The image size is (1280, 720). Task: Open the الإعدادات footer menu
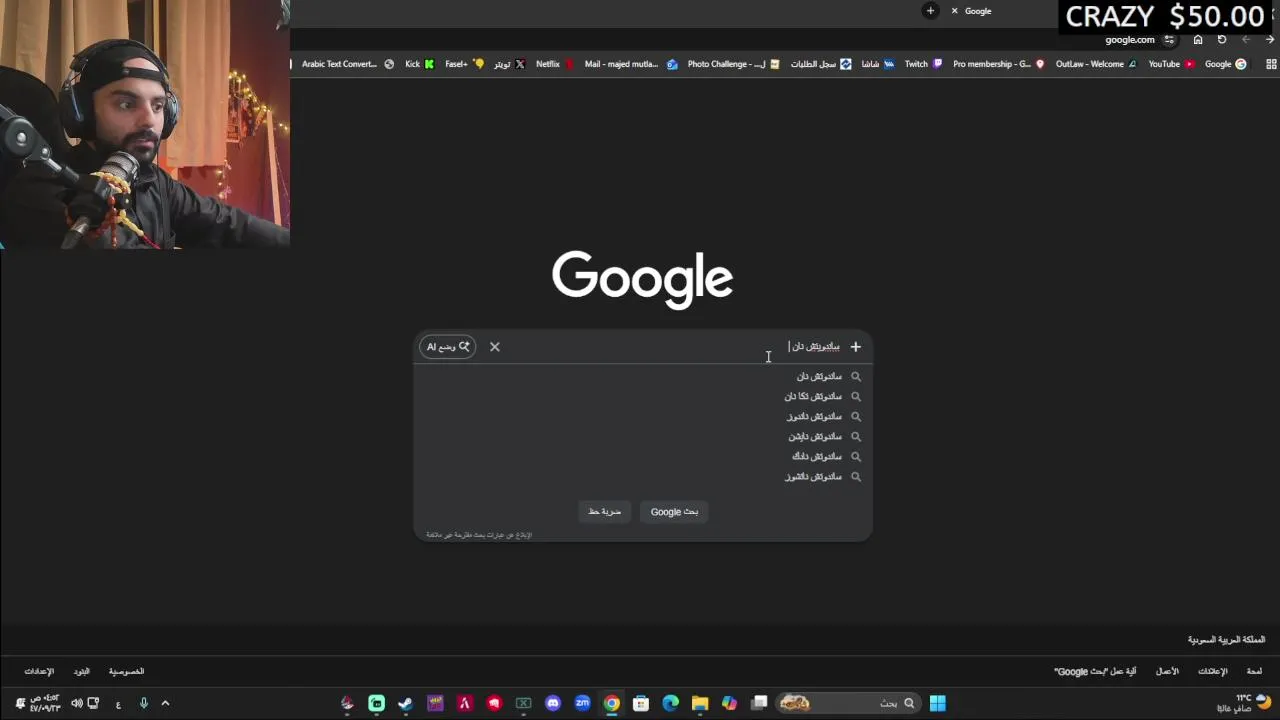click(x=39, y=672)
